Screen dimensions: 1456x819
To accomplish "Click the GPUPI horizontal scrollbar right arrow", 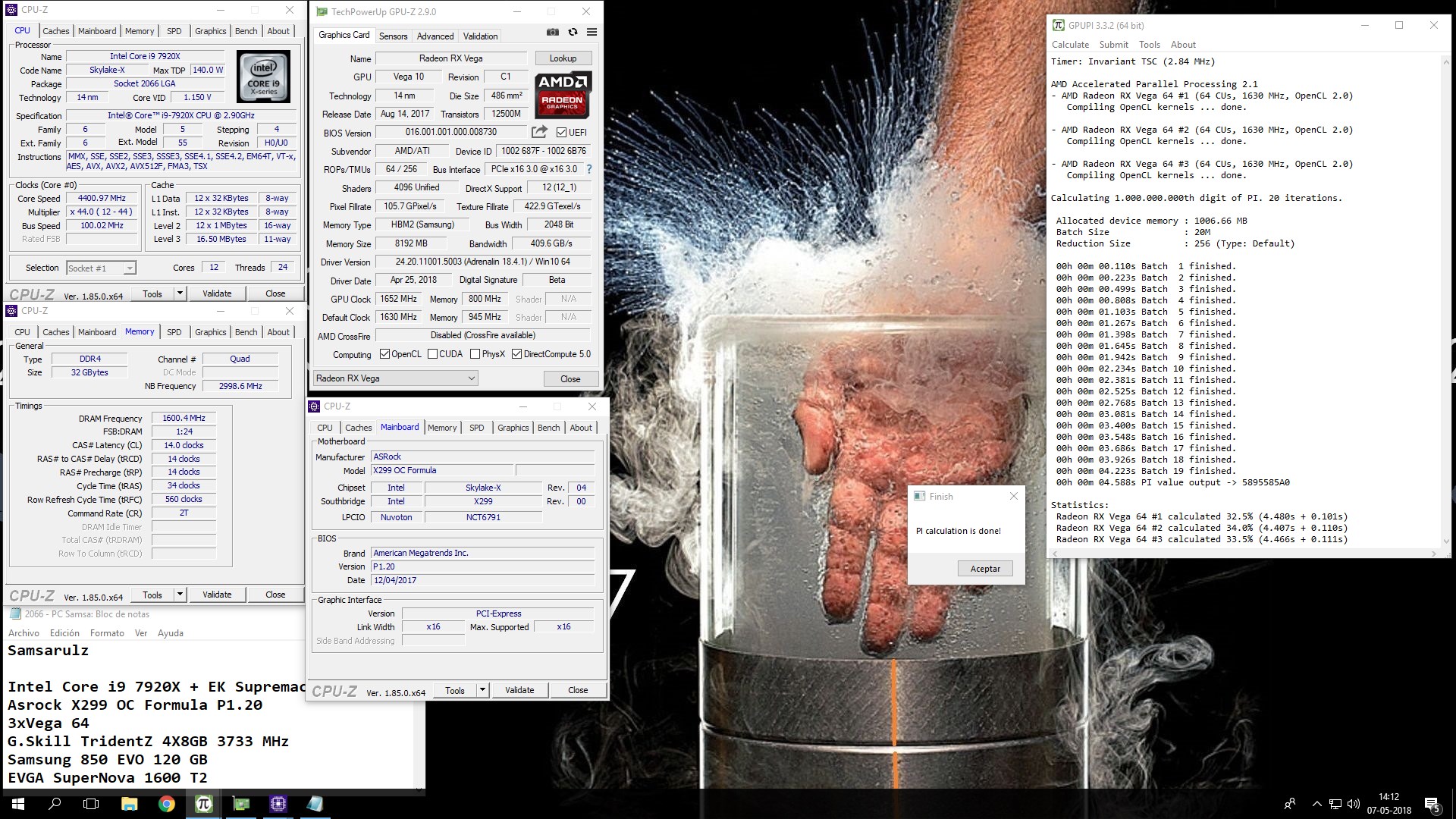I will point(1435,554).
